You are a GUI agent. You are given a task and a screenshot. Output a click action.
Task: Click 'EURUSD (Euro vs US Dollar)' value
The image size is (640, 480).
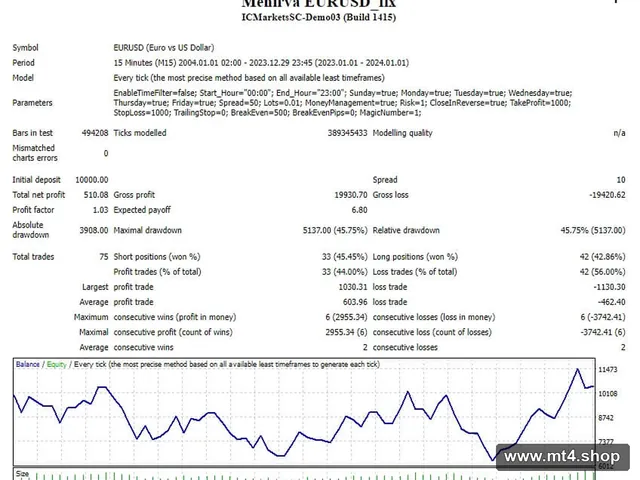click(164, 48)
